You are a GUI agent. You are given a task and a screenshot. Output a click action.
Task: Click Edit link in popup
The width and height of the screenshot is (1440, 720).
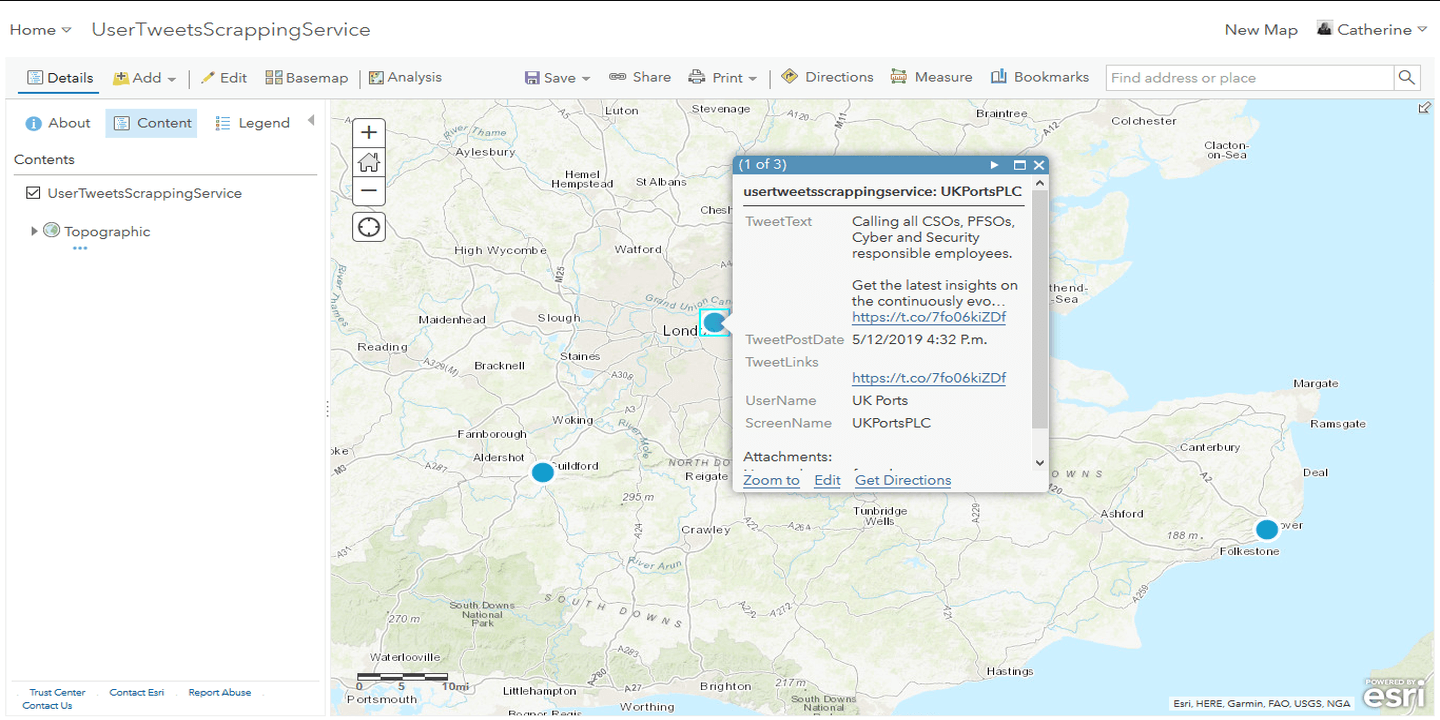pyautogui.click(x=827, y=480)
